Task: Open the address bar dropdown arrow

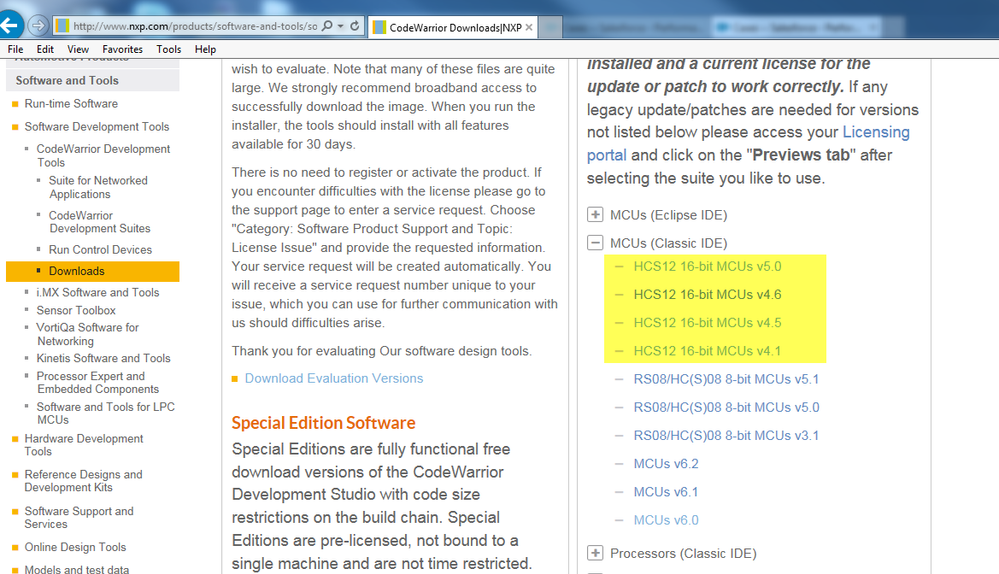Action: [x=341, y=26]
